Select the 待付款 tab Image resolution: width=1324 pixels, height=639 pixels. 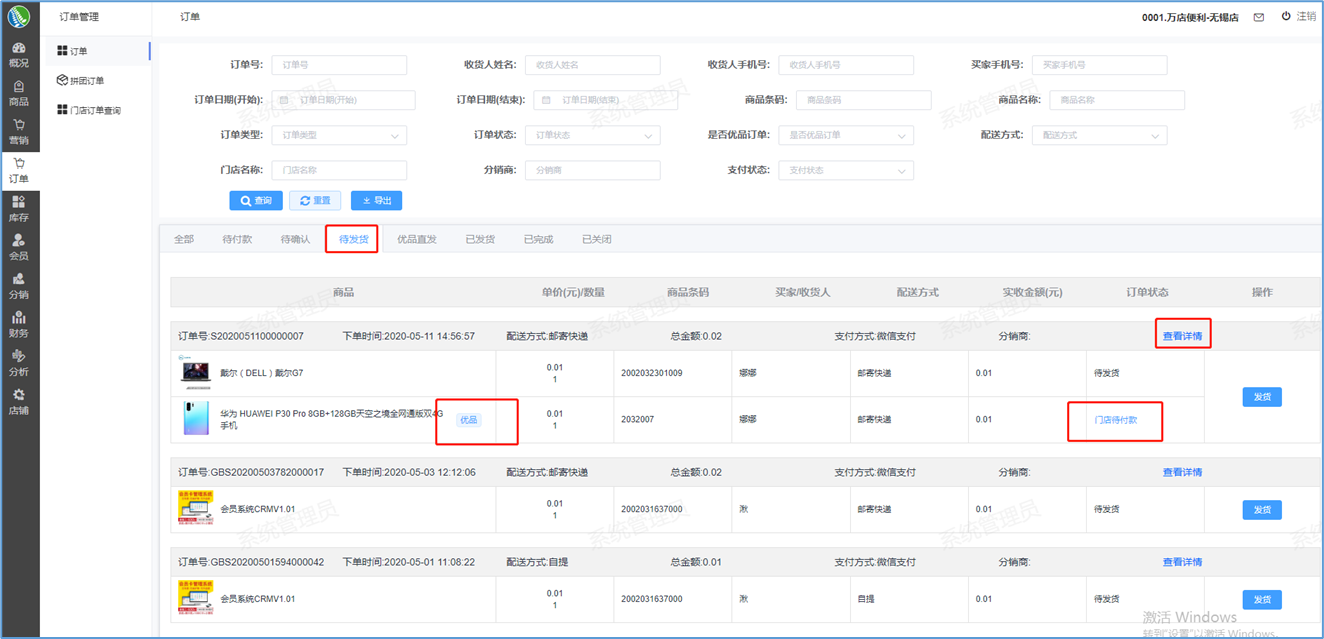tap(237, 240)
